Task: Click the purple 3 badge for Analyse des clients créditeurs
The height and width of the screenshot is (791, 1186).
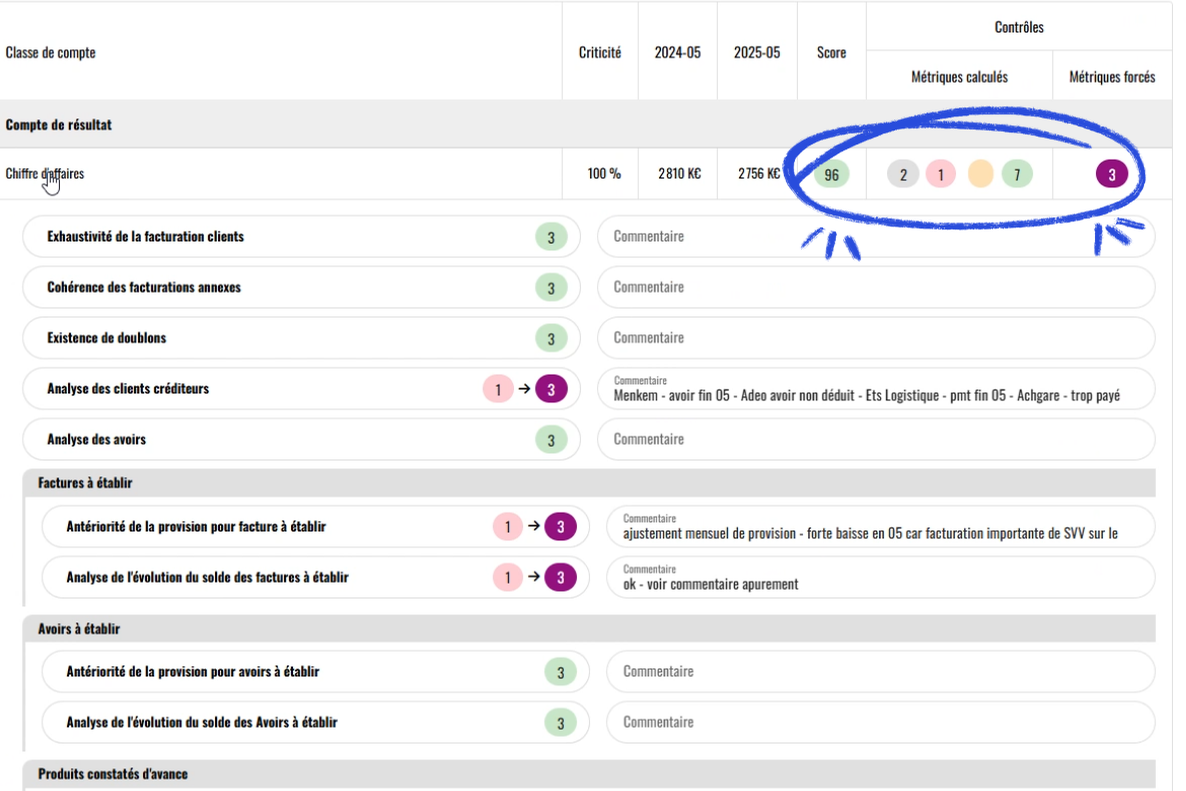Action: pos(551,388)
